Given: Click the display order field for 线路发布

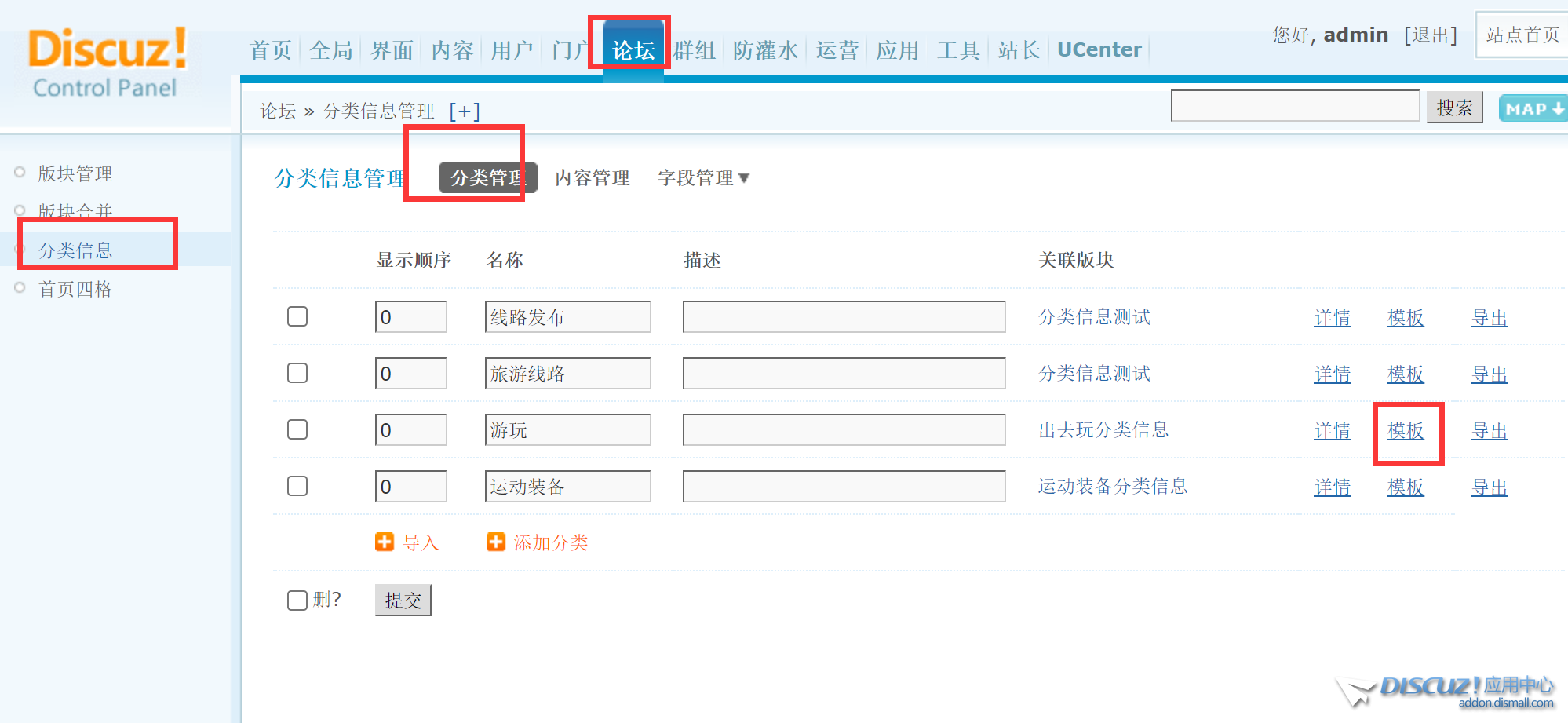Looking at the screenshot, I should [x=411, y=317].
